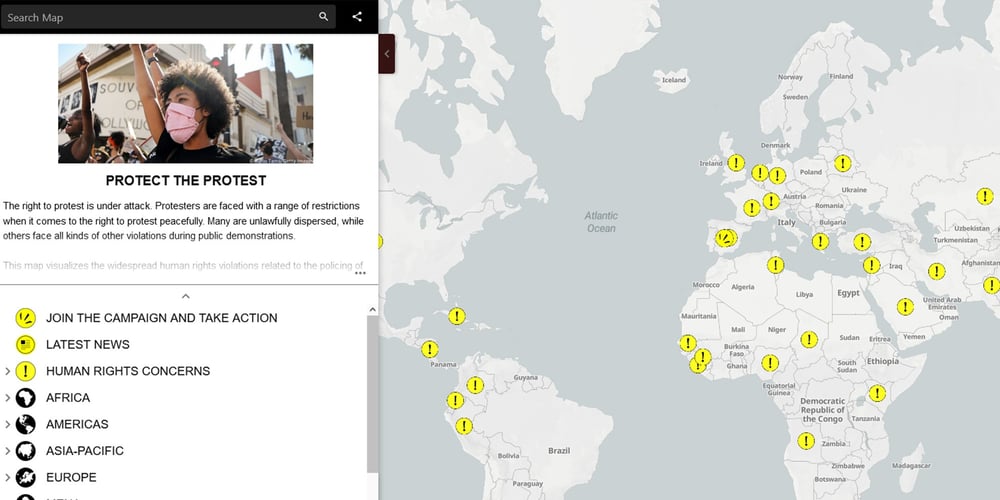
Task: Open Join the Campaign and Take Action
Action: (x=161, y=318)
